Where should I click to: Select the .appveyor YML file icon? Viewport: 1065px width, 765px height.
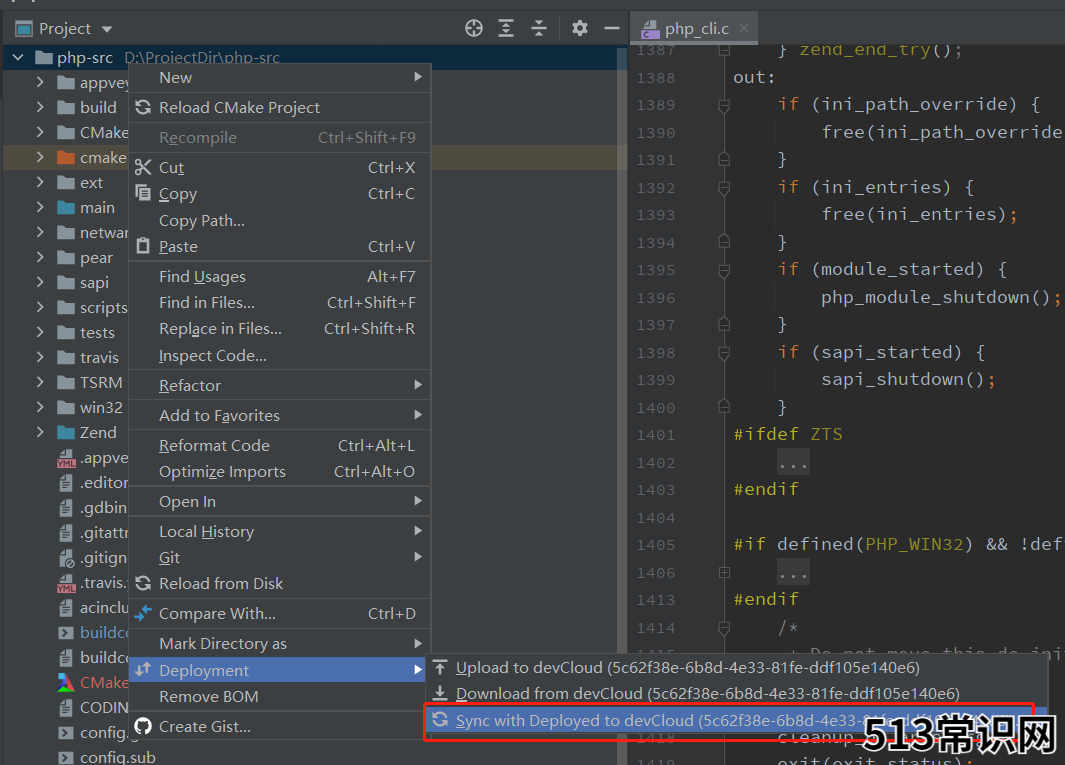point(66,459)
